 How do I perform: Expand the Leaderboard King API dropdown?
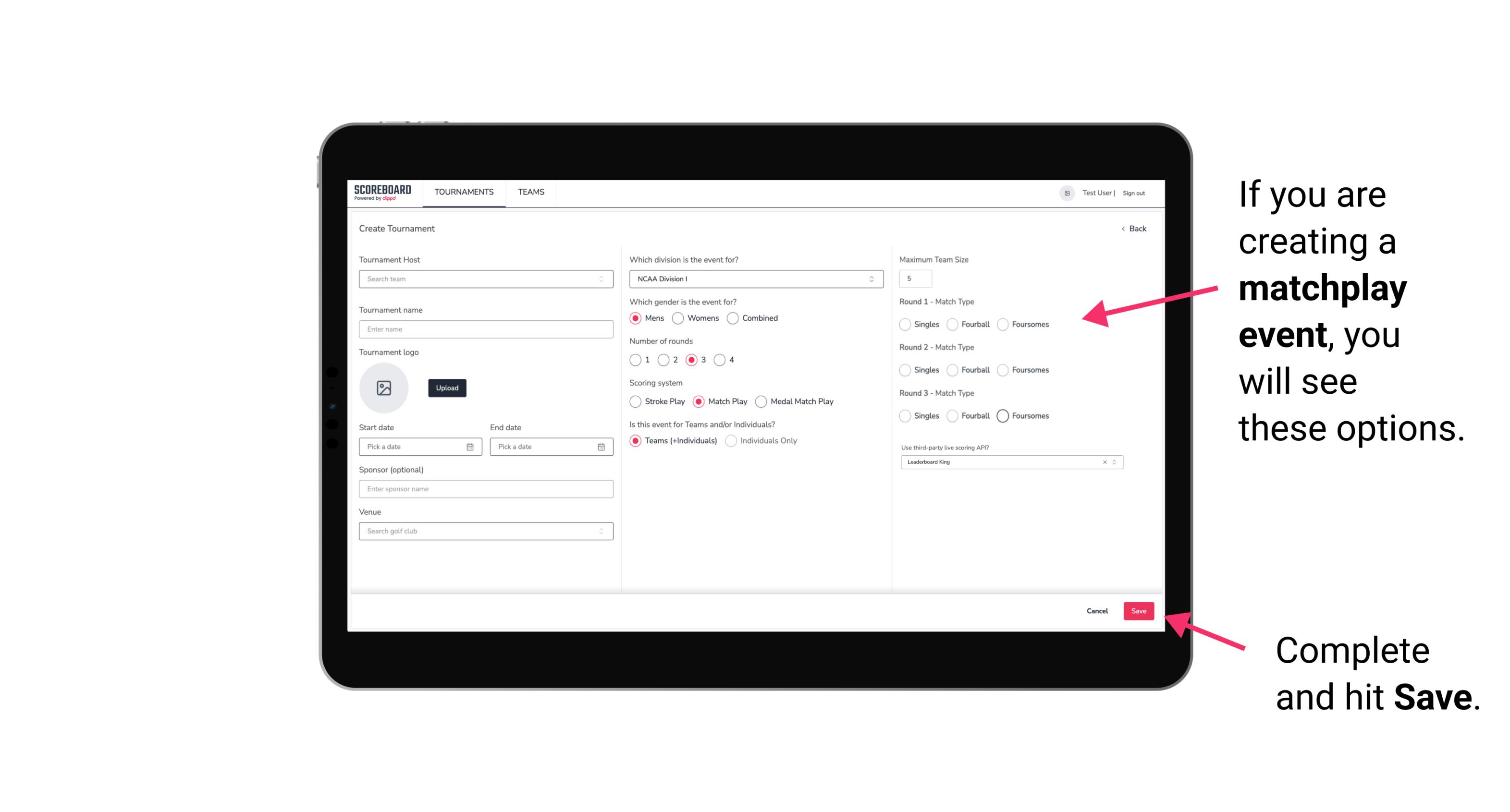(1114, 462)
